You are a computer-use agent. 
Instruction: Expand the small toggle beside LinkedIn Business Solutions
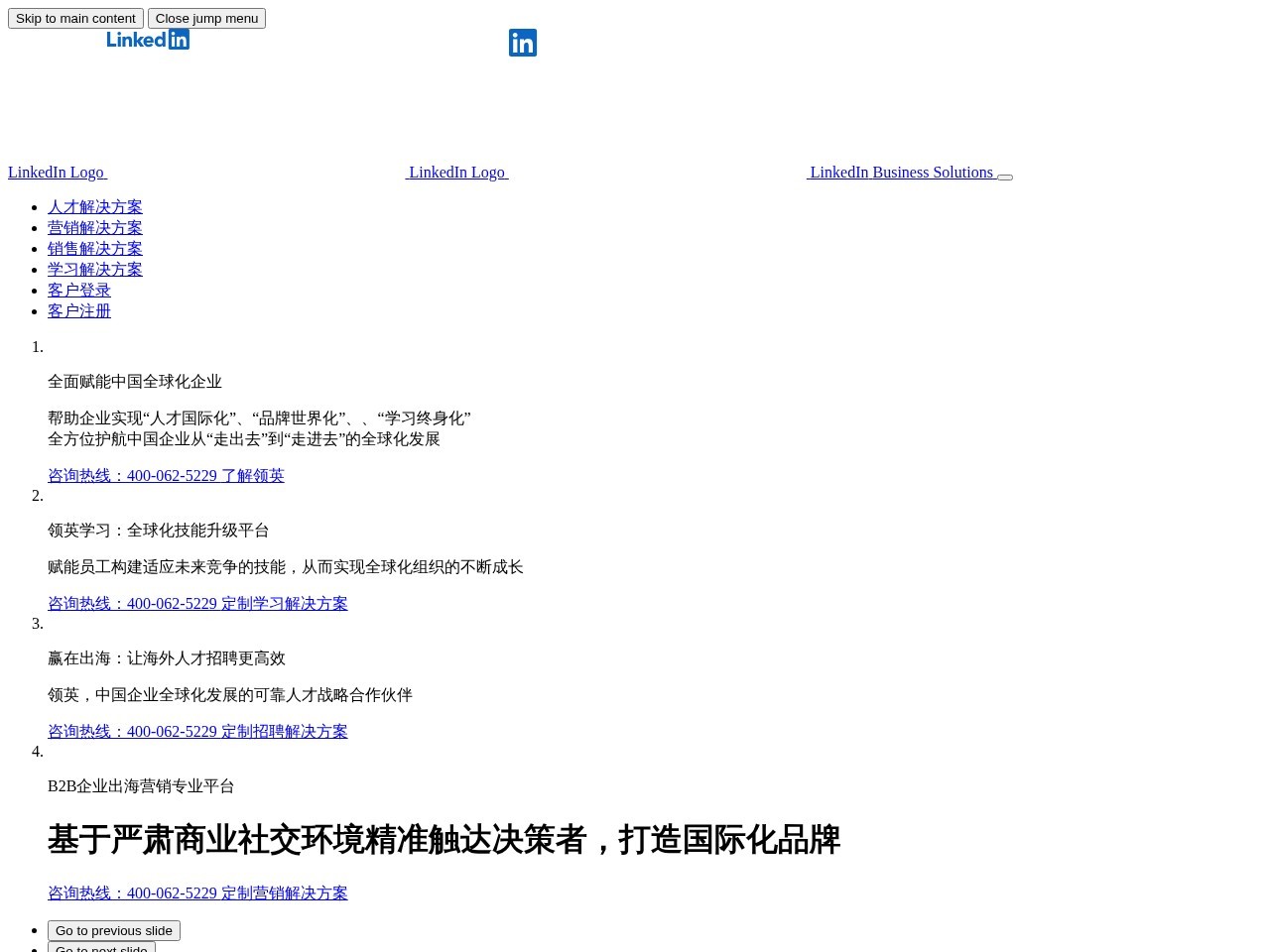coord(1004,177)
